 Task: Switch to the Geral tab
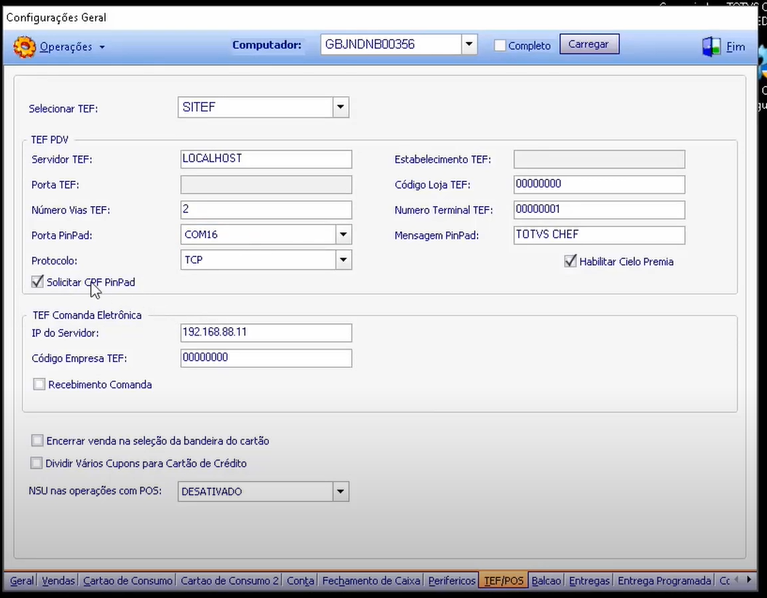[x=22, y=581]
